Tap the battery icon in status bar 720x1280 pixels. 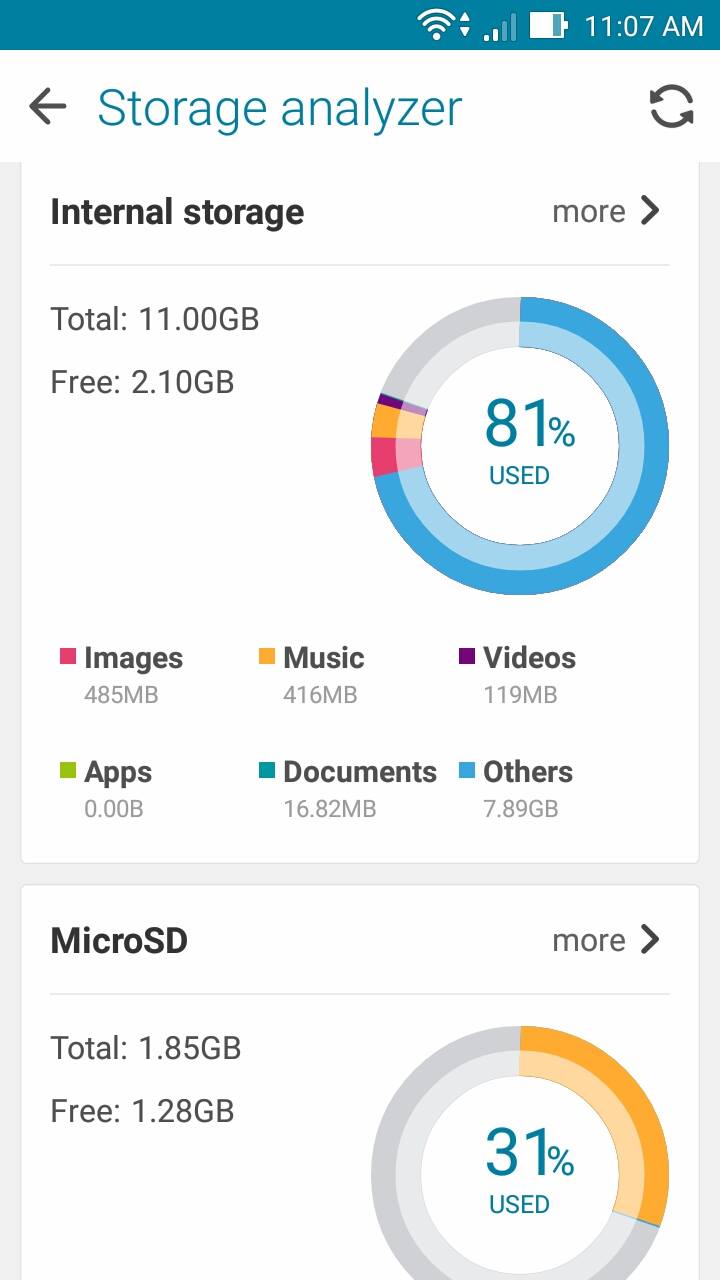coord(546,25)
